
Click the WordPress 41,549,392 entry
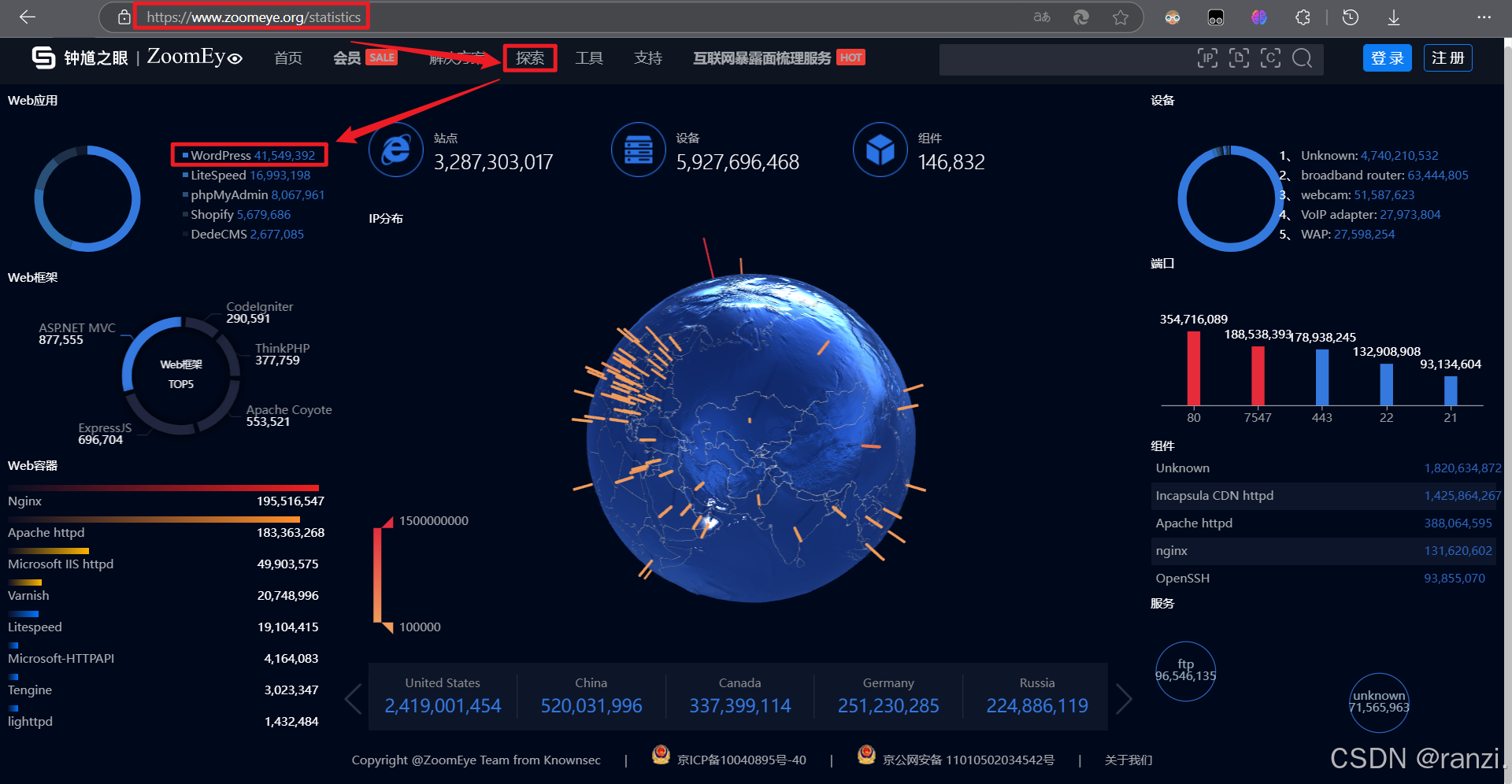click(249, 155)
